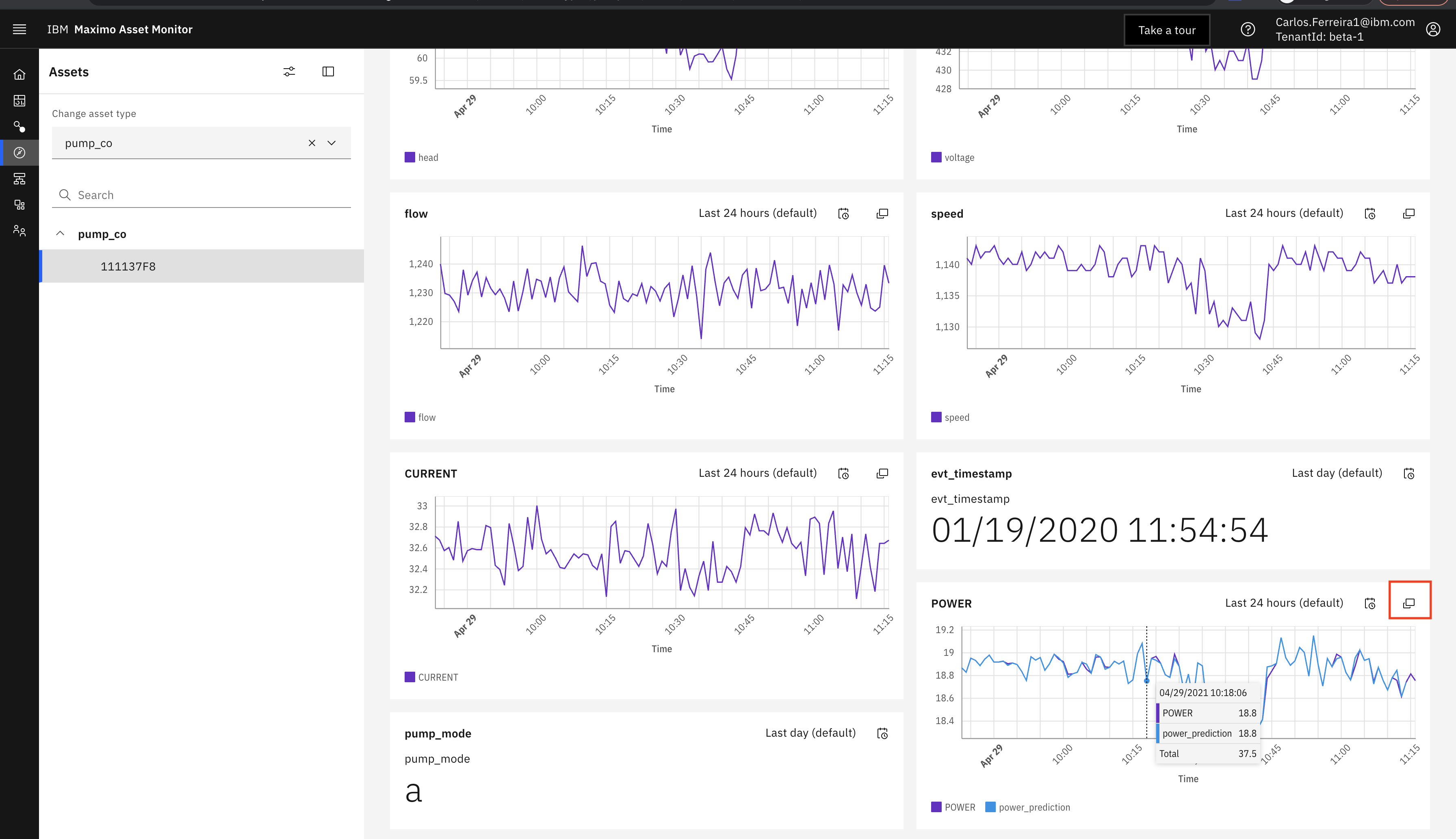The height and width of the screenshot is (839, 1456).
Task: Click the flow line chart plot
Action: click(665, 292)
